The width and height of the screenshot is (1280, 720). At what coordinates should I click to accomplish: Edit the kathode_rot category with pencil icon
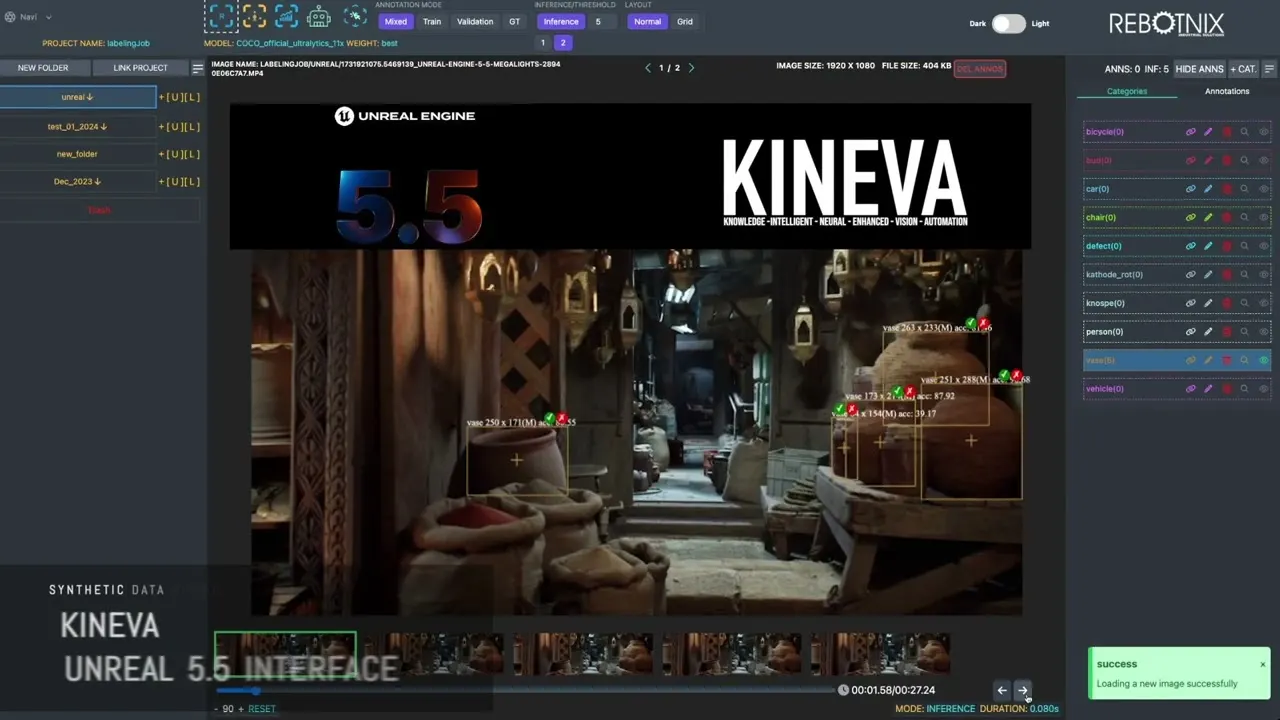point(1208,274)
